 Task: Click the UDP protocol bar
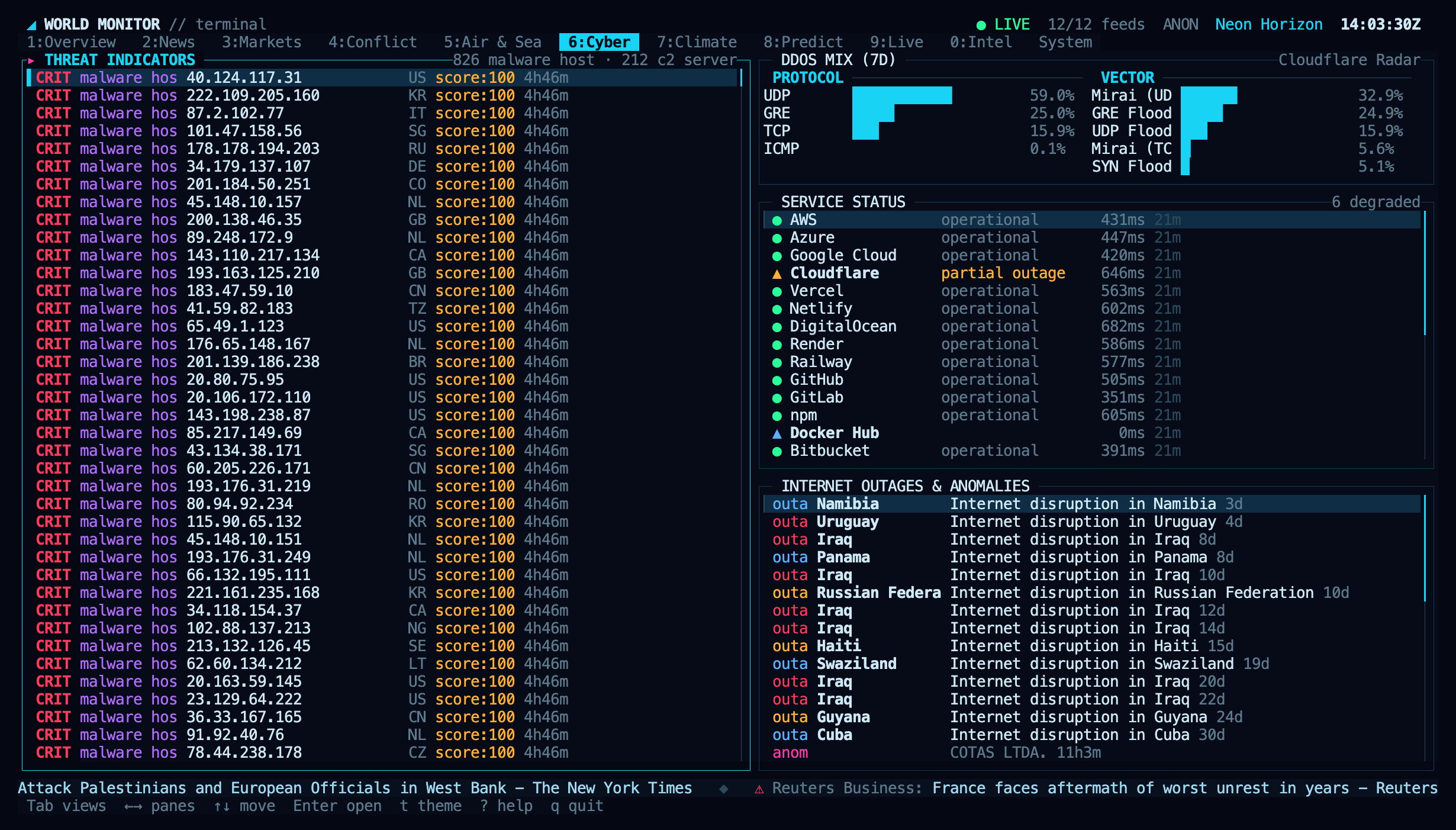coord(902,95)
